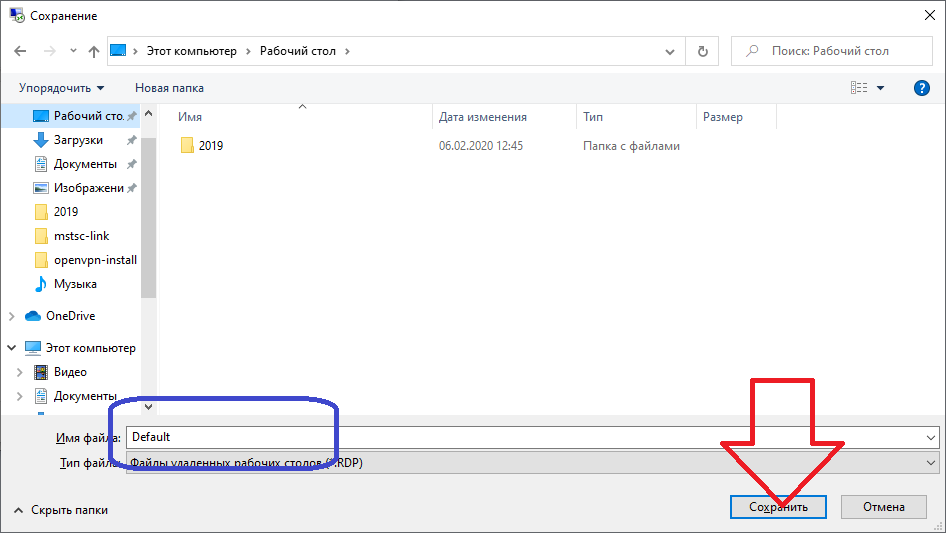Select the 2019 folder in file list

point(210,146)
